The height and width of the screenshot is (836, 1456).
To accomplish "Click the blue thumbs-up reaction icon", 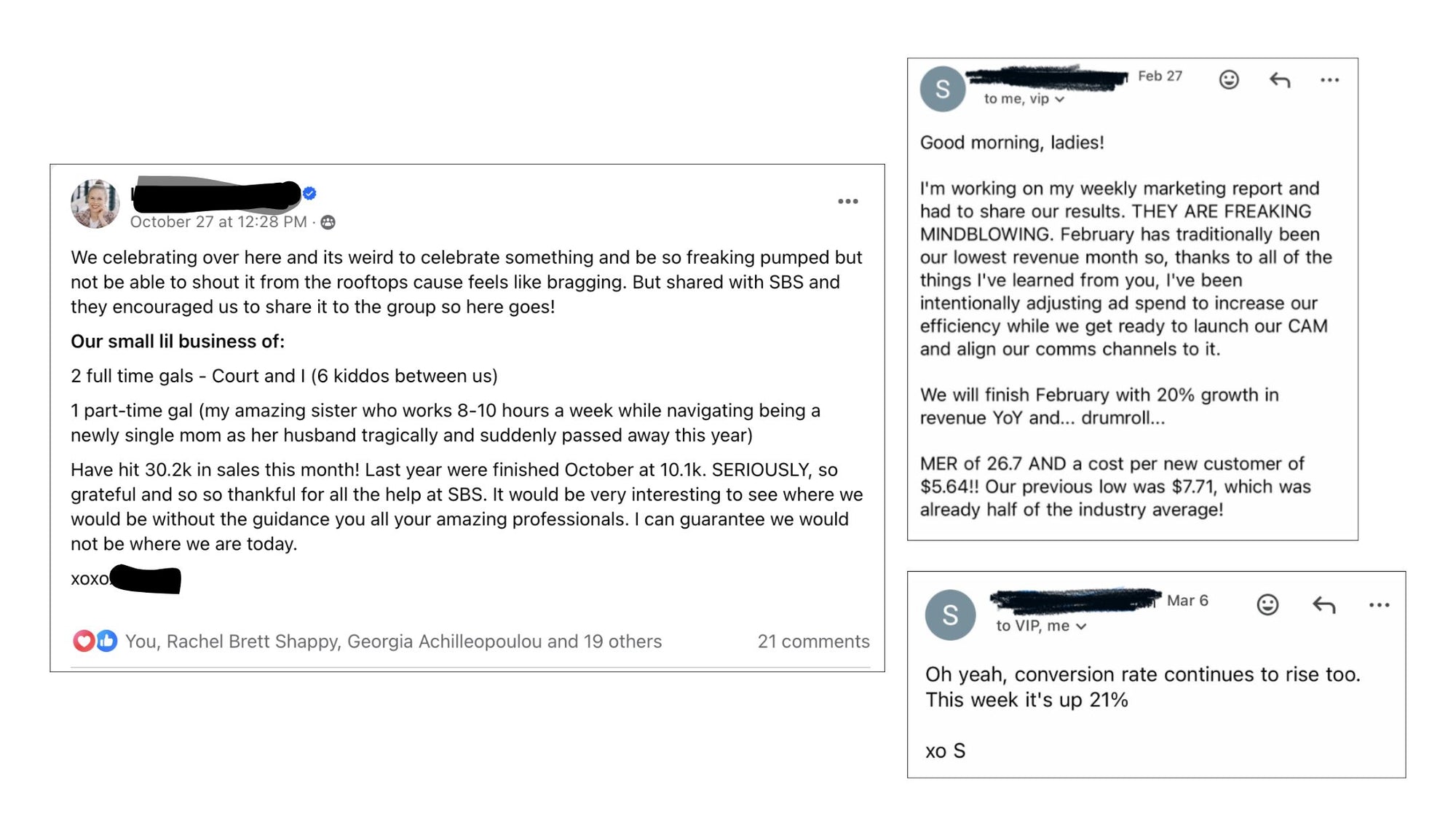I will click(106, 641).
